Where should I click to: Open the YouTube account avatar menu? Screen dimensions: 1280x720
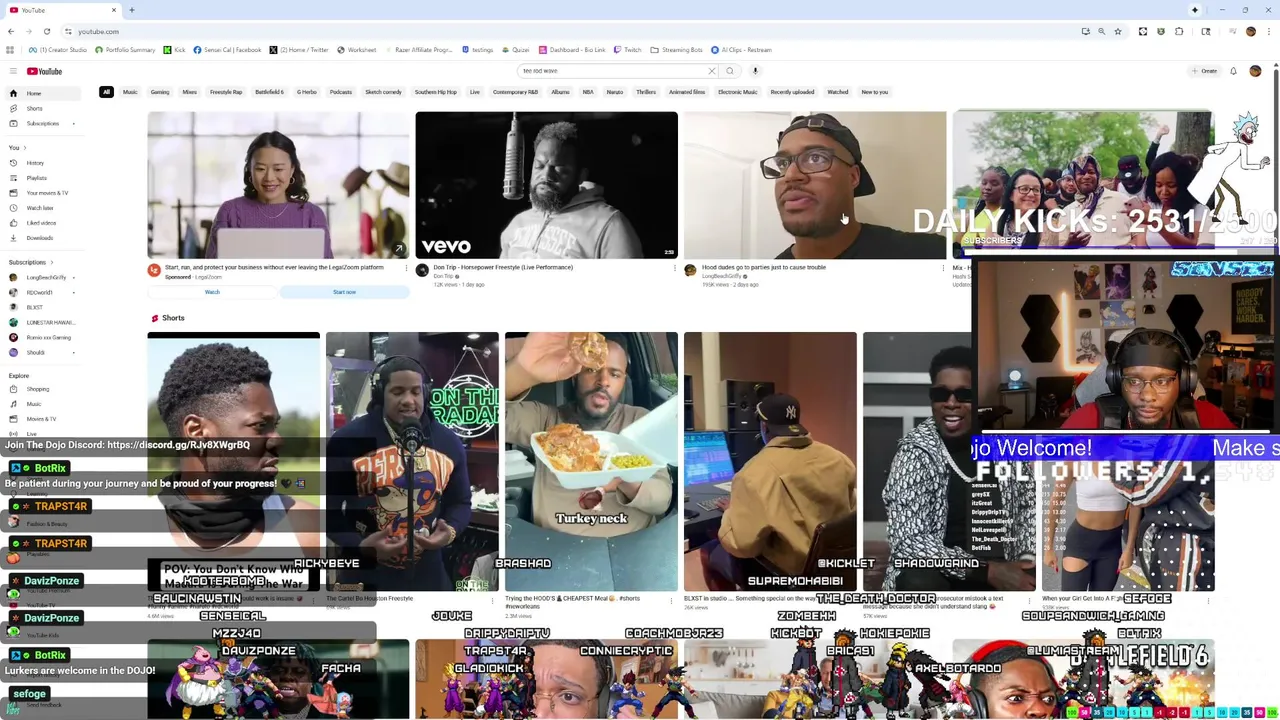point(1255,71)
